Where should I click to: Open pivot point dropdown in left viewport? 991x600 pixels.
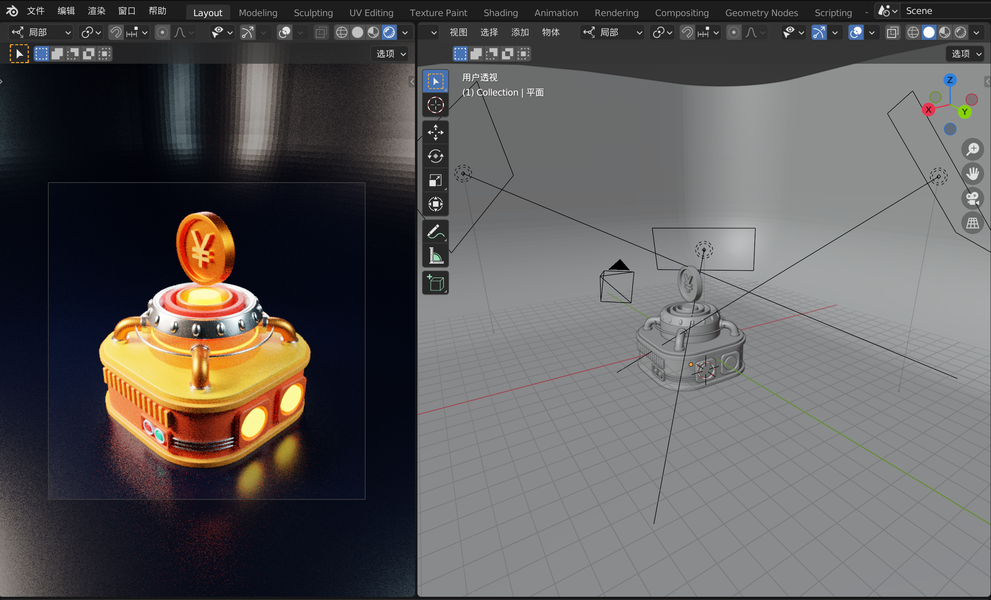click(92, 32)
